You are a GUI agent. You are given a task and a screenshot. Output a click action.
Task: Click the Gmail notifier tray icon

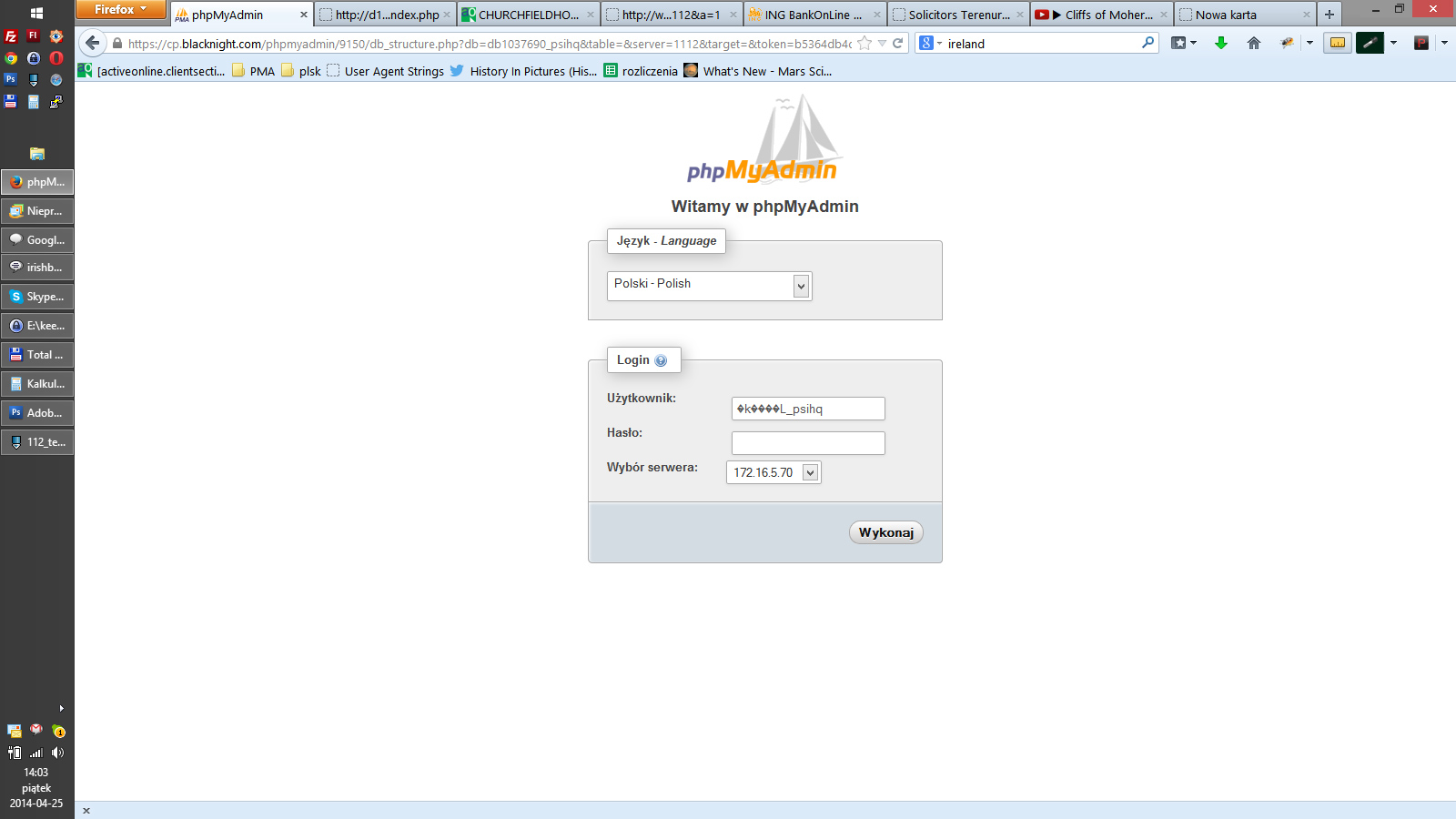coord(36,730)
